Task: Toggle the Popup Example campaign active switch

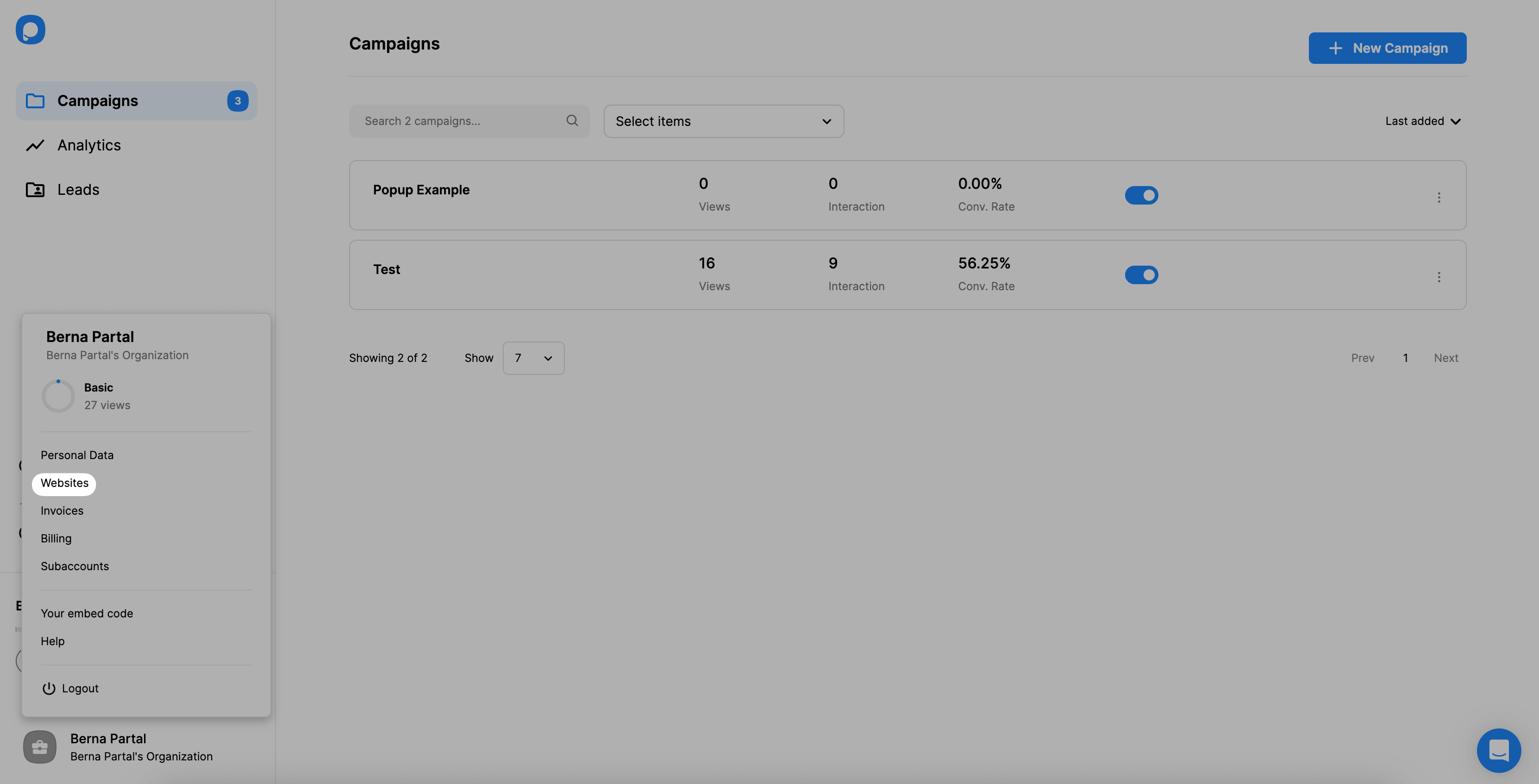Action: [1141, 195]
